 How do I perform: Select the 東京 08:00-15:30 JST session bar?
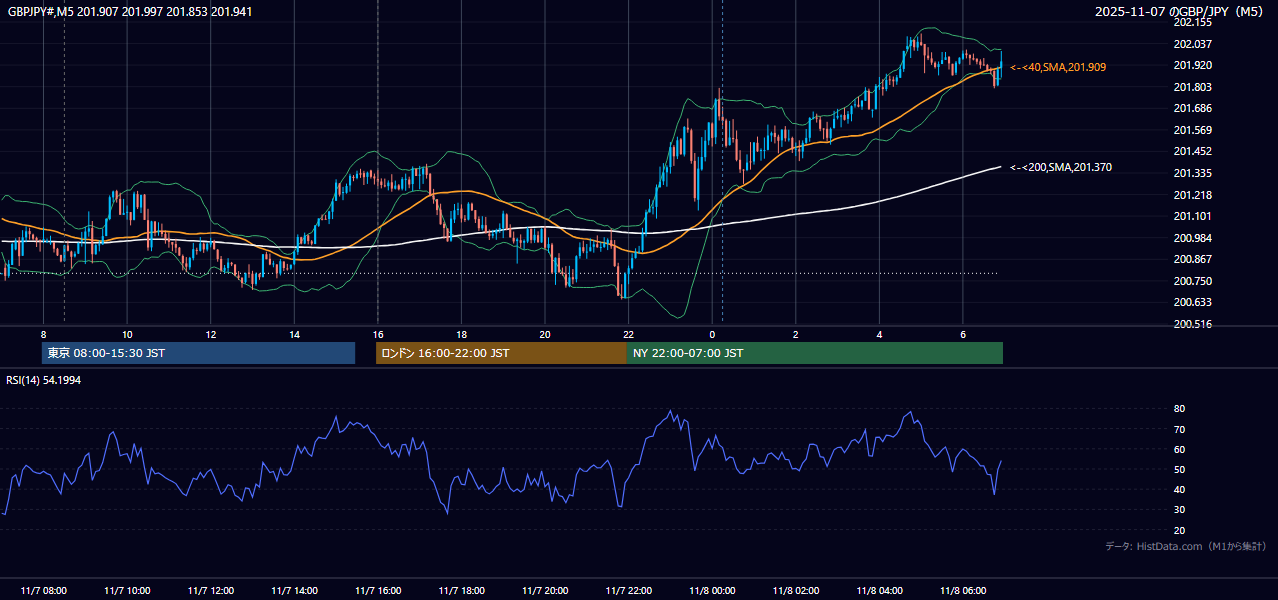[198, 353]
